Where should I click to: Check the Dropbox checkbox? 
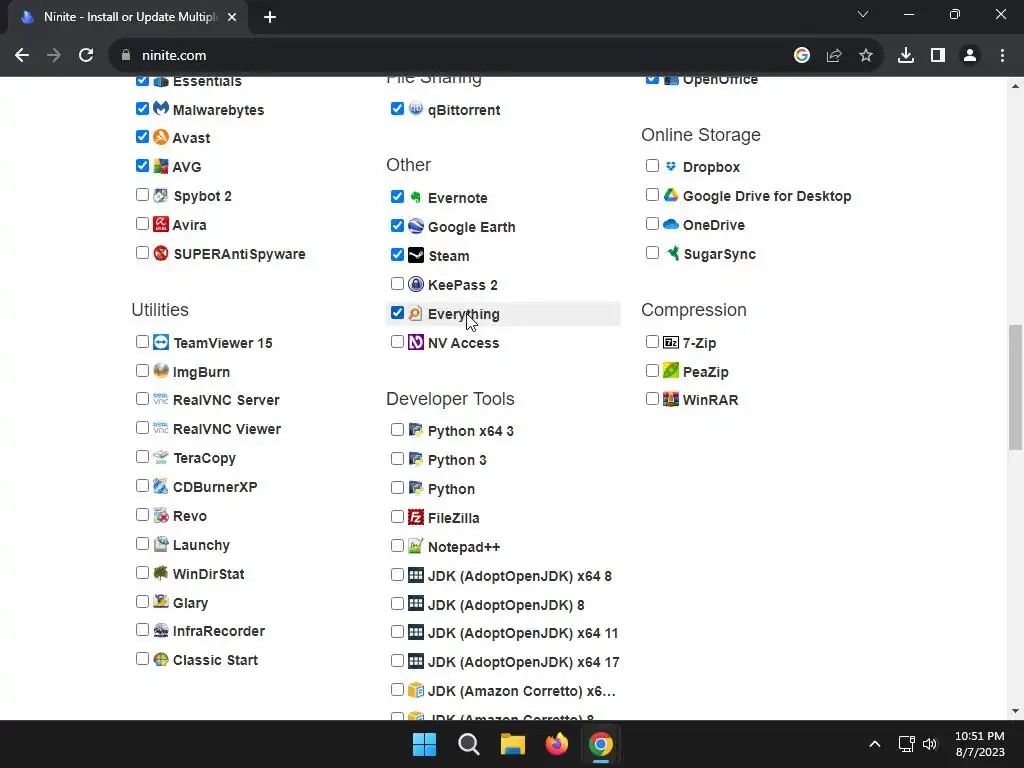[x=652, y=165]
